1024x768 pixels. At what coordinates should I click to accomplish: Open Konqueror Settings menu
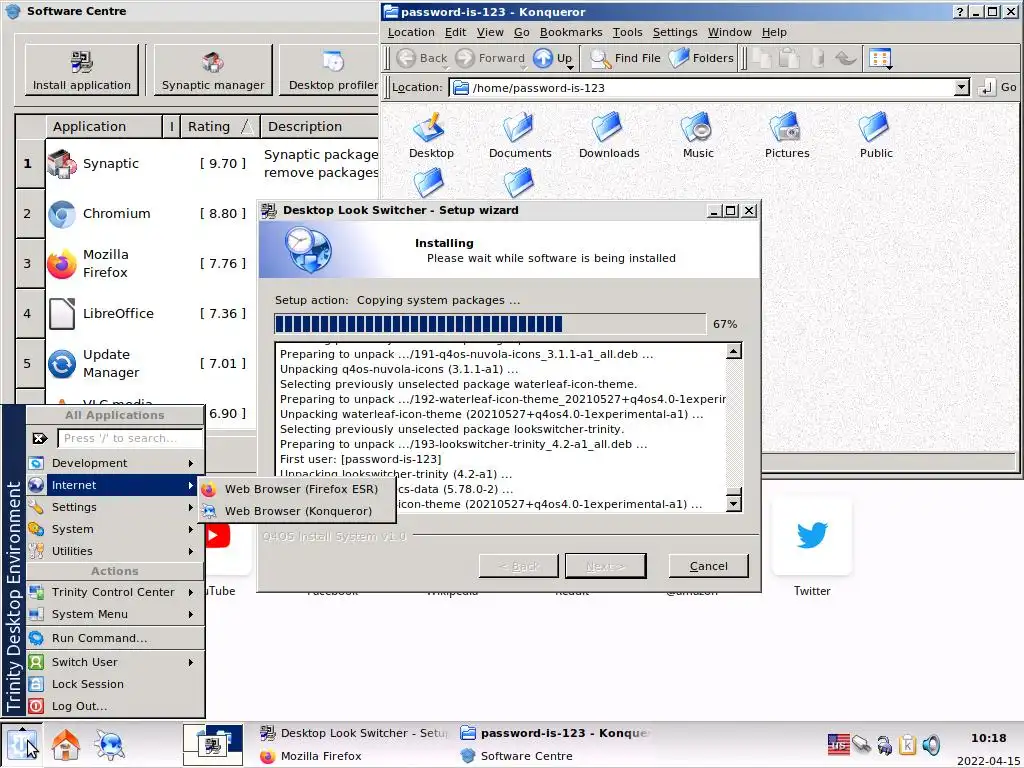[x=675, y=32]
